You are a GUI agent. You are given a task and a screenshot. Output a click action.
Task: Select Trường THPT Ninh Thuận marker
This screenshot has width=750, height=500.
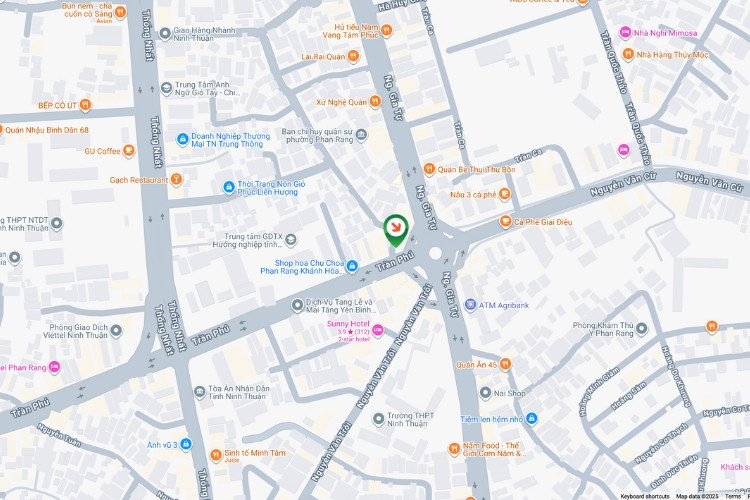click(x=378, y=419)
